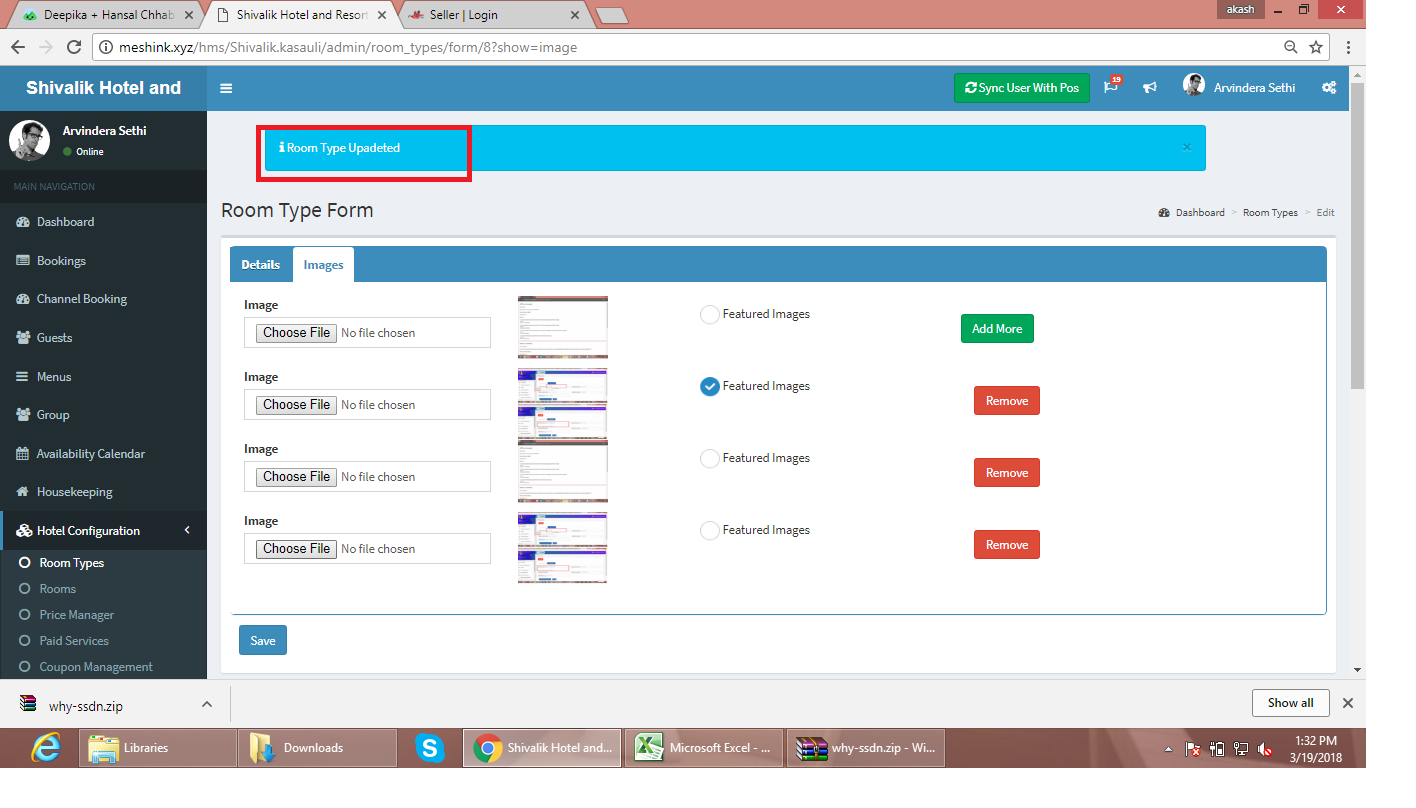Remove the third image row
This screenshot has width=1416, height=808.
[x=1007, y=473]
